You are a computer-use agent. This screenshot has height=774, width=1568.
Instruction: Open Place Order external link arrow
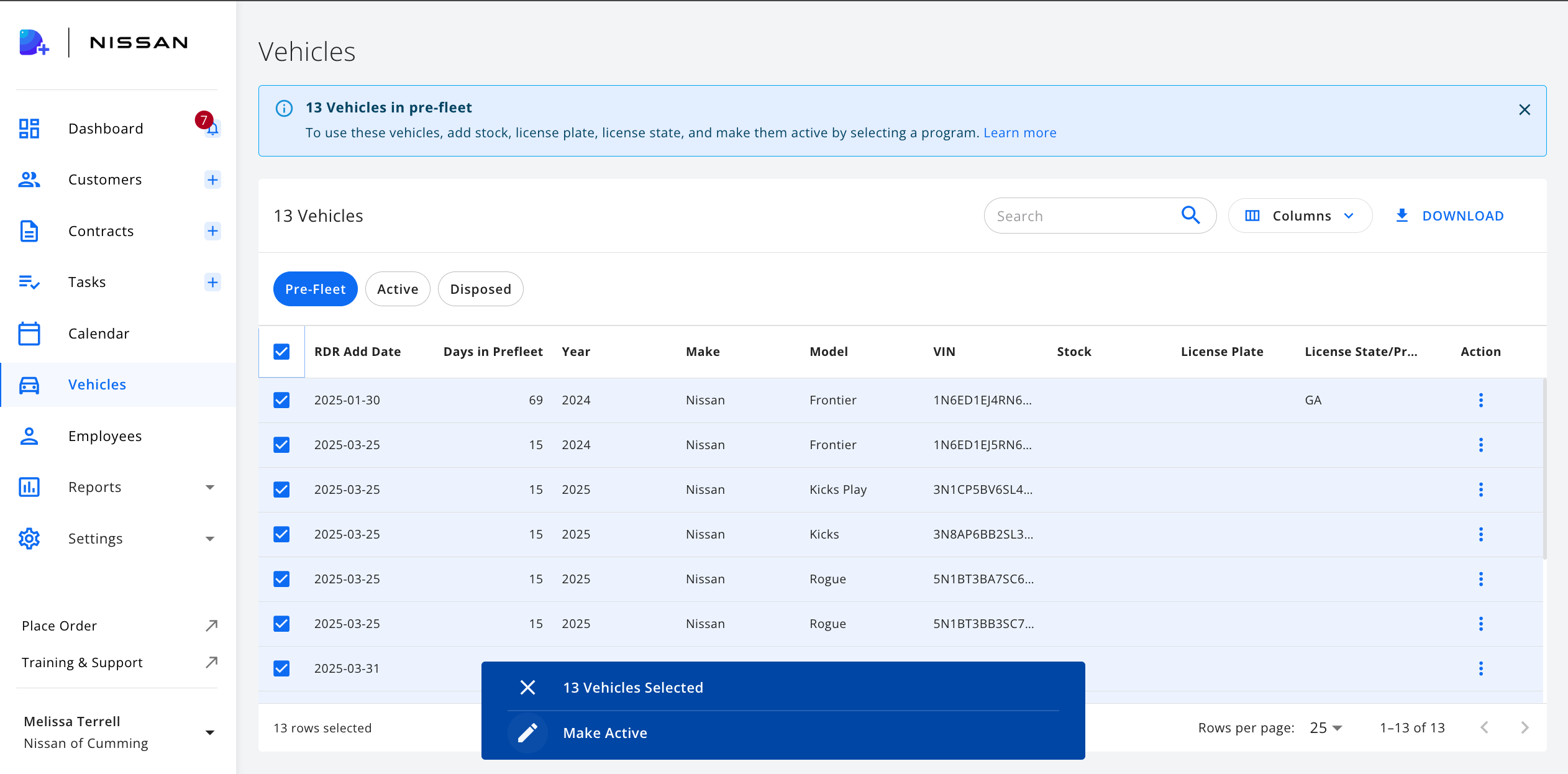coord(211,626)
